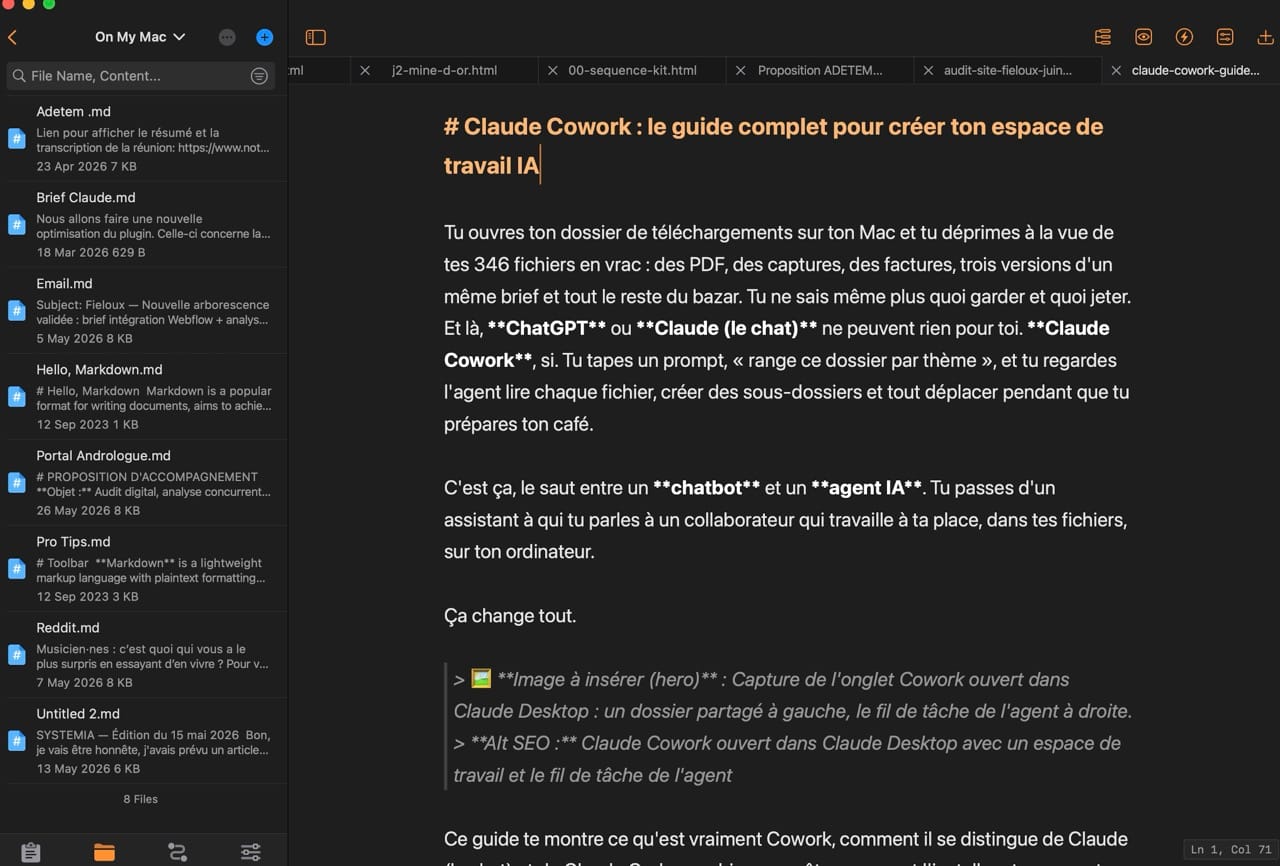Switch to the Proposition ADETEM tab
Screen dimensions: 1280x866
click(x=820, y=70)
